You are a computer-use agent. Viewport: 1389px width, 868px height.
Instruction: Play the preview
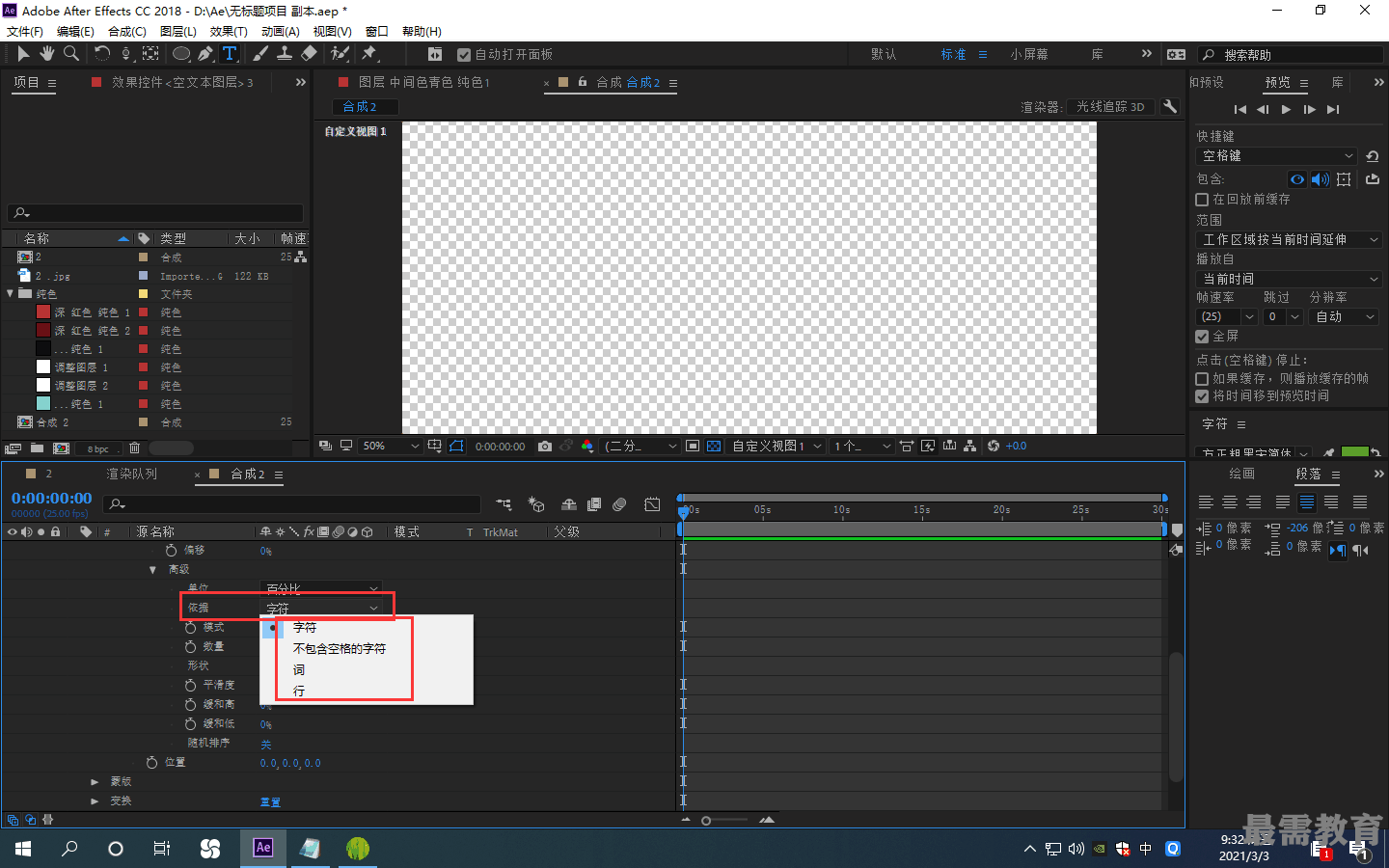coord(1286,109)
